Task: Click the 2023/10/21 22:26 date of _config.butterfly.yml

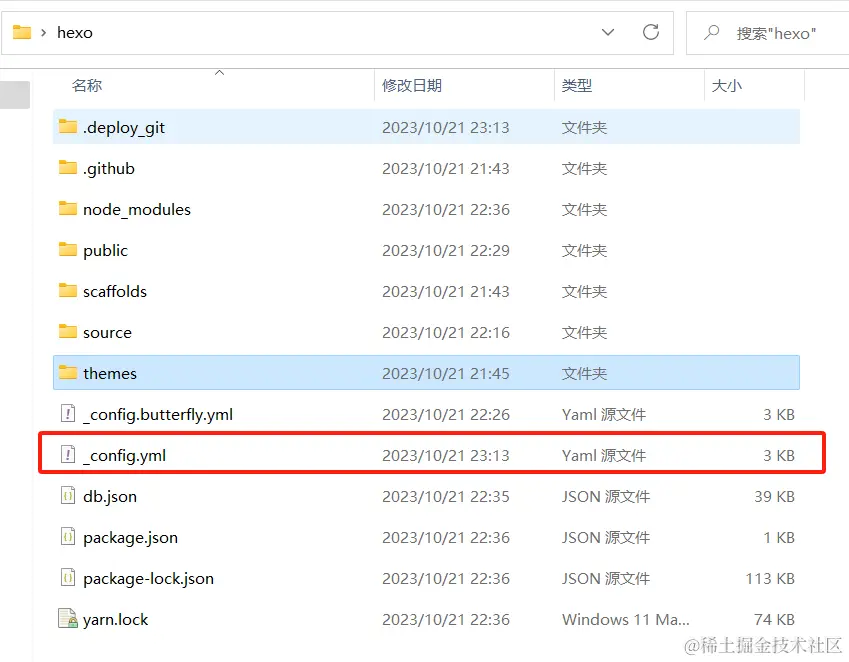Action: click(x=446, y=415)
